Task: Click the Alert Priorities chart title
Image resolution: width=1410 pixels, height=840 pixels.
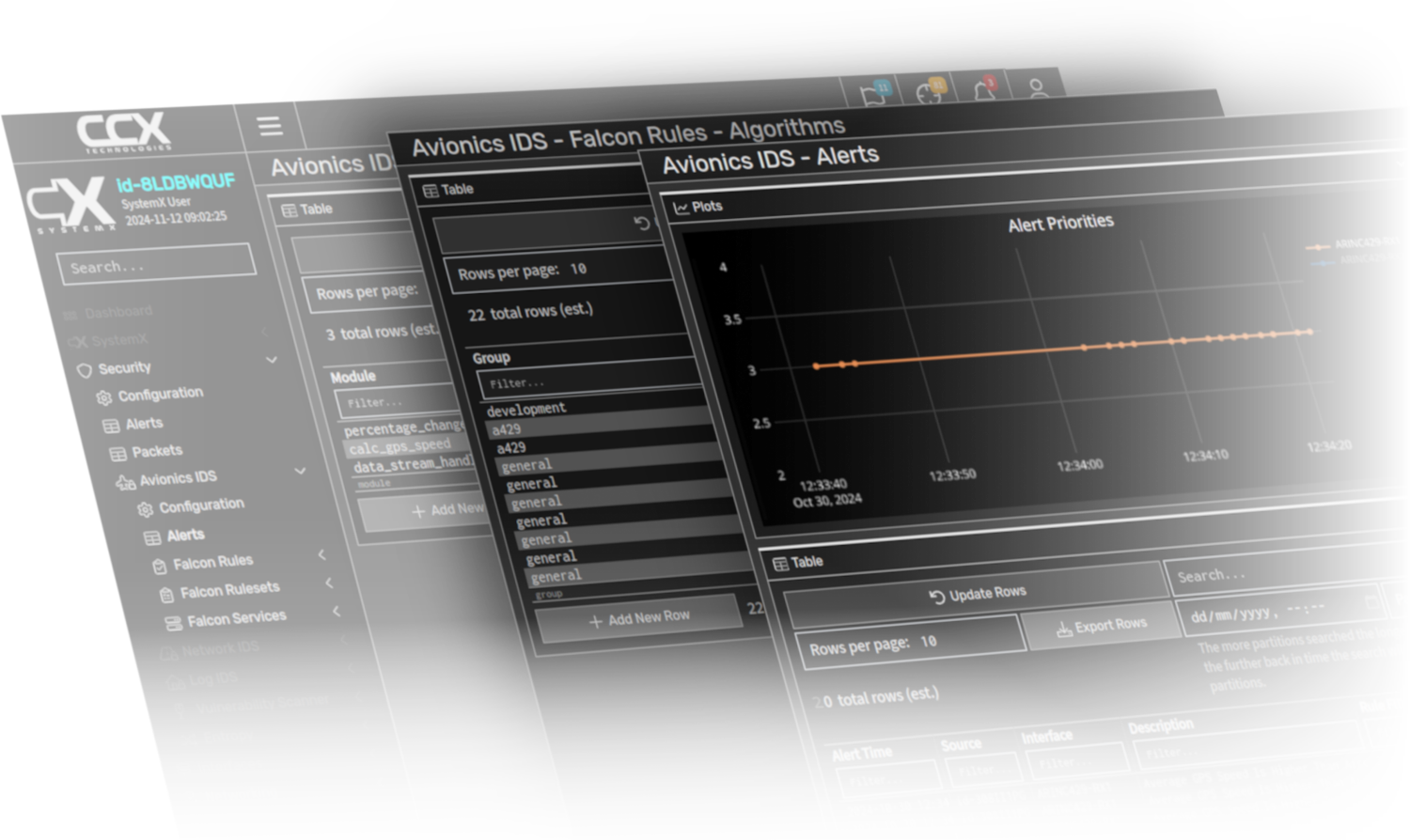Action: pyautogui.click(x=1060, y=224)
